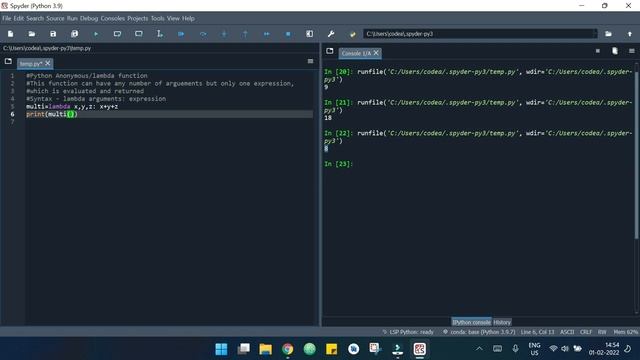The width and height of the screenshot is (640, 360).
Task: Run selection or current line icon
Action: pyautogui.click(x=160, y=34)
